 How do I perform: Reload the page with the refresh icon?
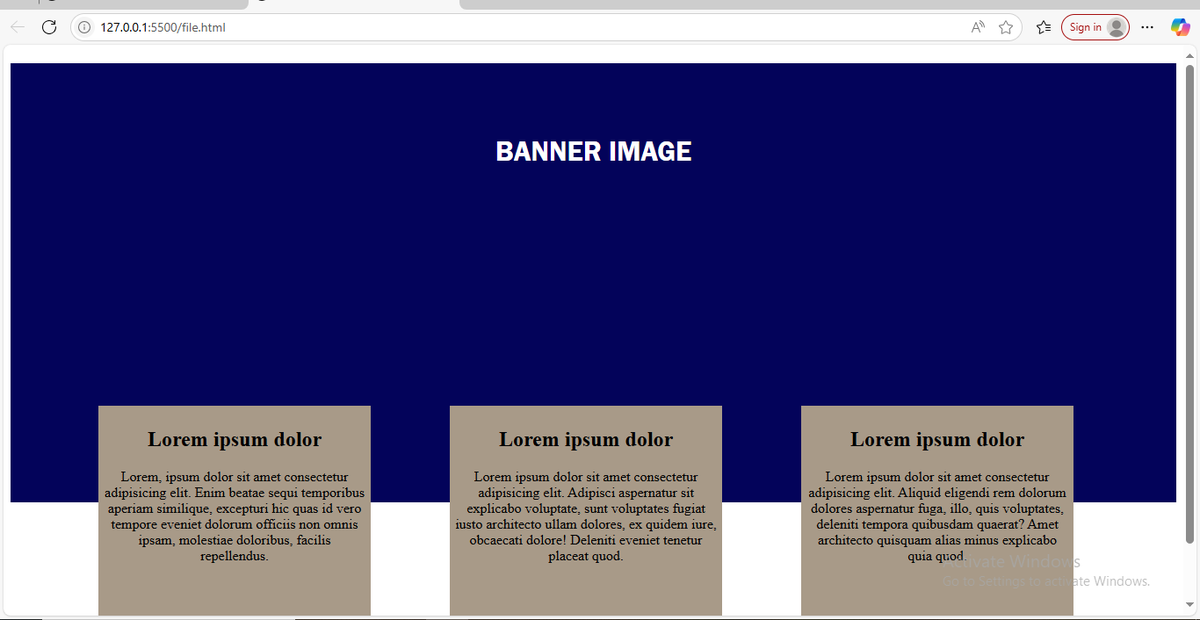(x=48, y=27)
